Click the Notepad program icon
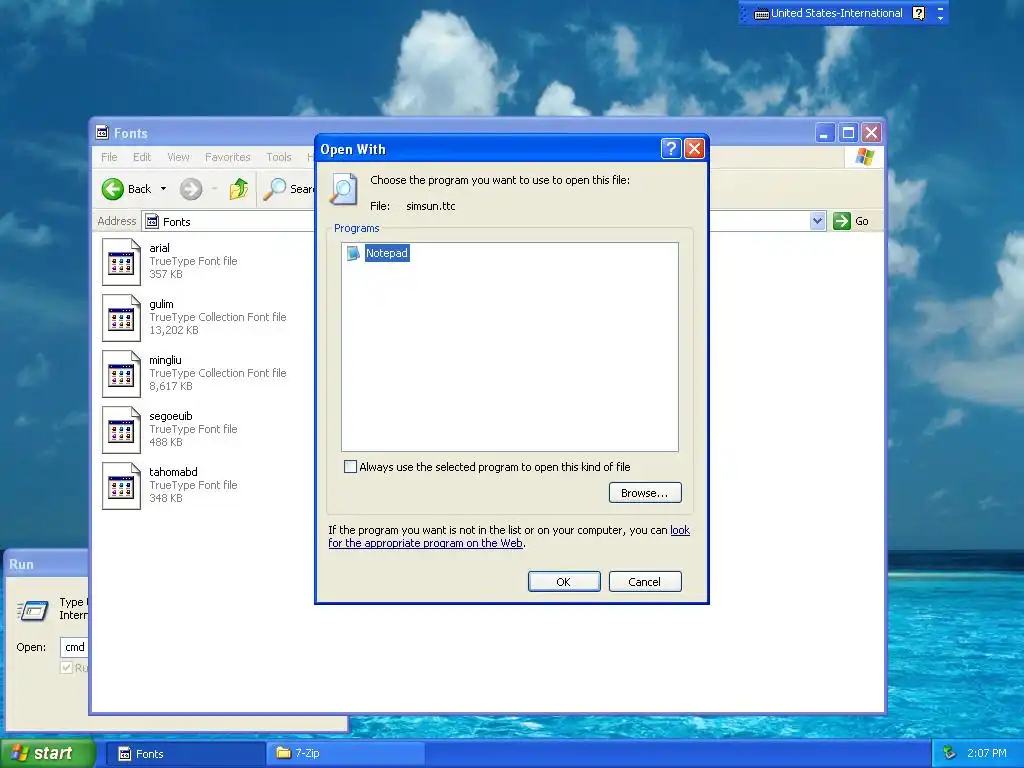1024x768 pixels. click(x=353, y=253)
